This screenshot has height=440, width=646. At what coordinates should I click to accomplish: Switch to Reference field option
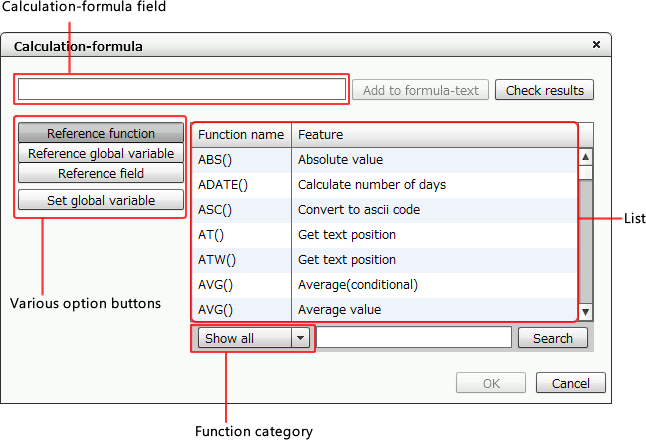101,173
